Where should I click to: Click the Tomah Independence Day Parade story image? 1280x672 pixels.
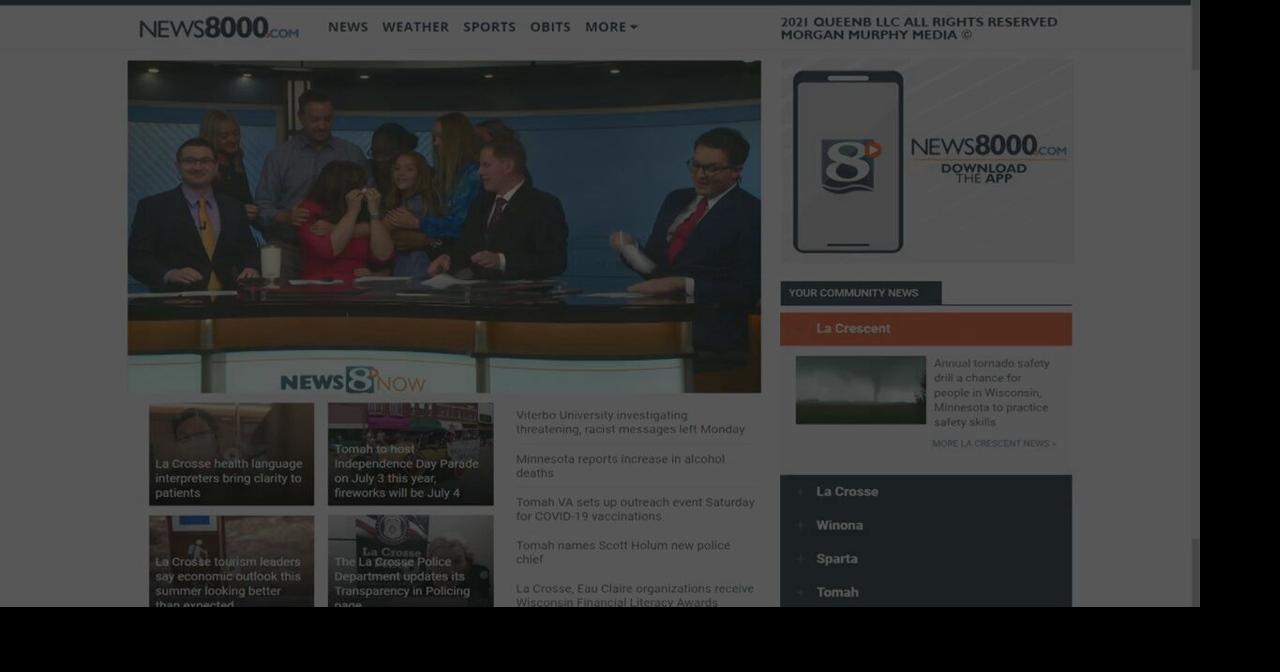(410, 454)
